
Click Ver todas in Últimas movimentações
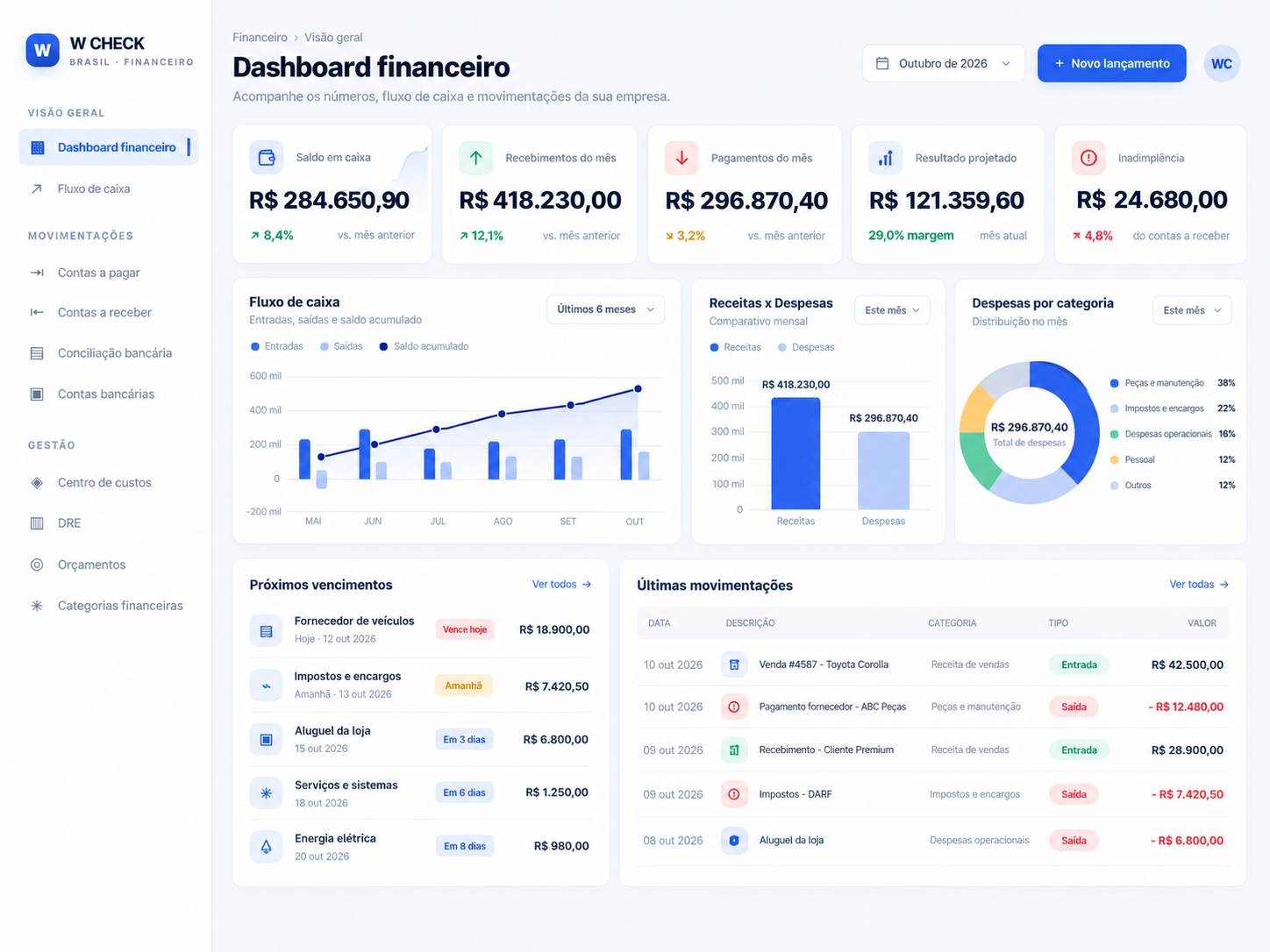pos(1199,584)
